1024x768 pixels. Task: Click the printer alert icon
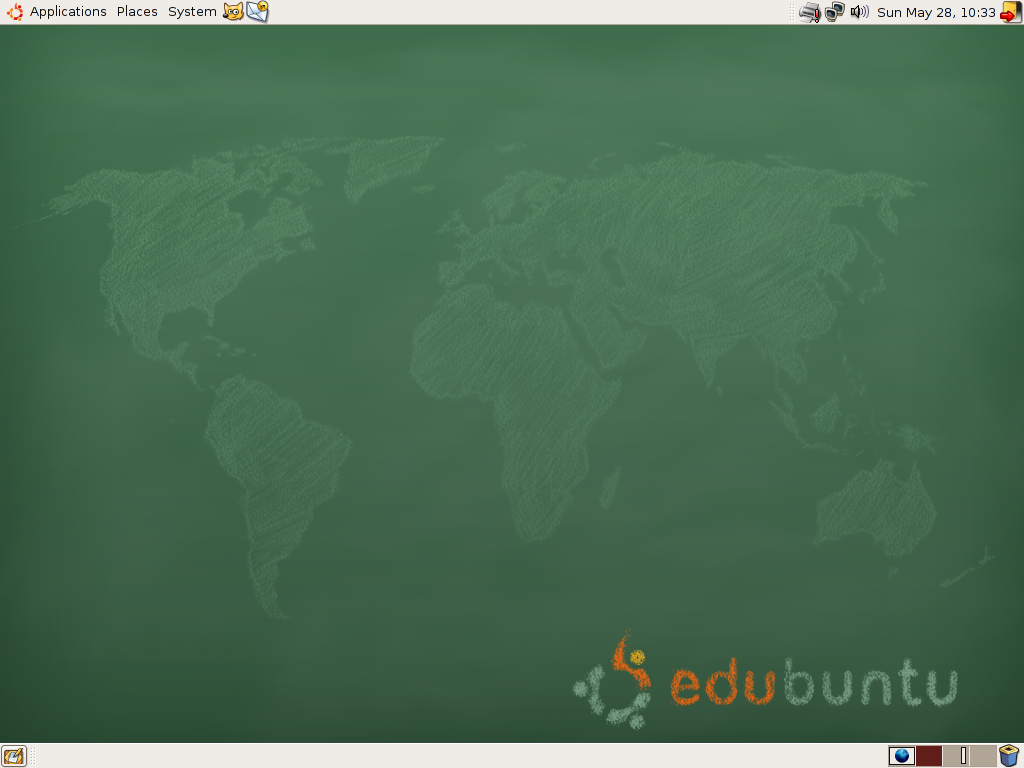pos(810,12)
